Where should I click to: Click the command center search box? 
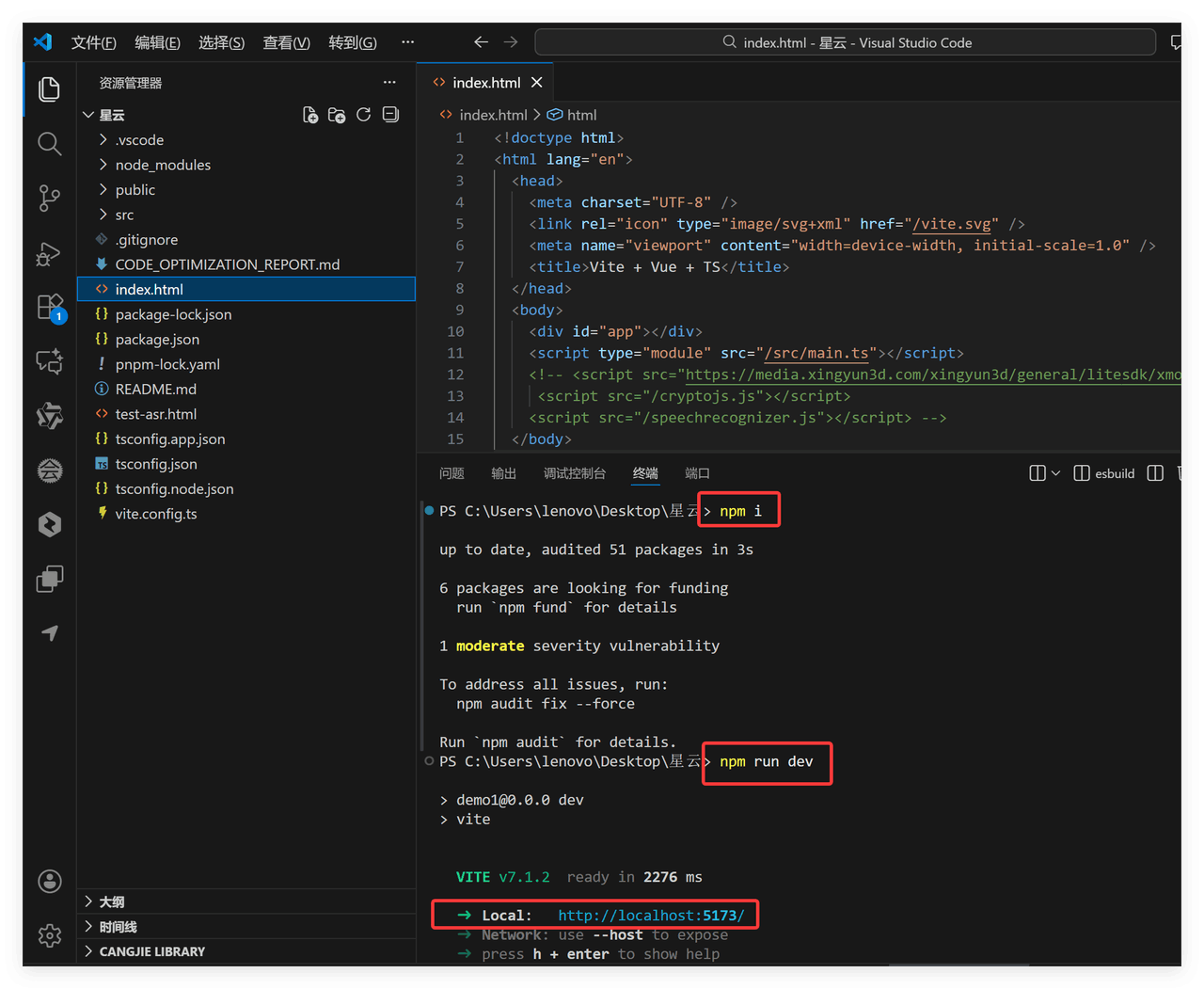coord(845,42)
